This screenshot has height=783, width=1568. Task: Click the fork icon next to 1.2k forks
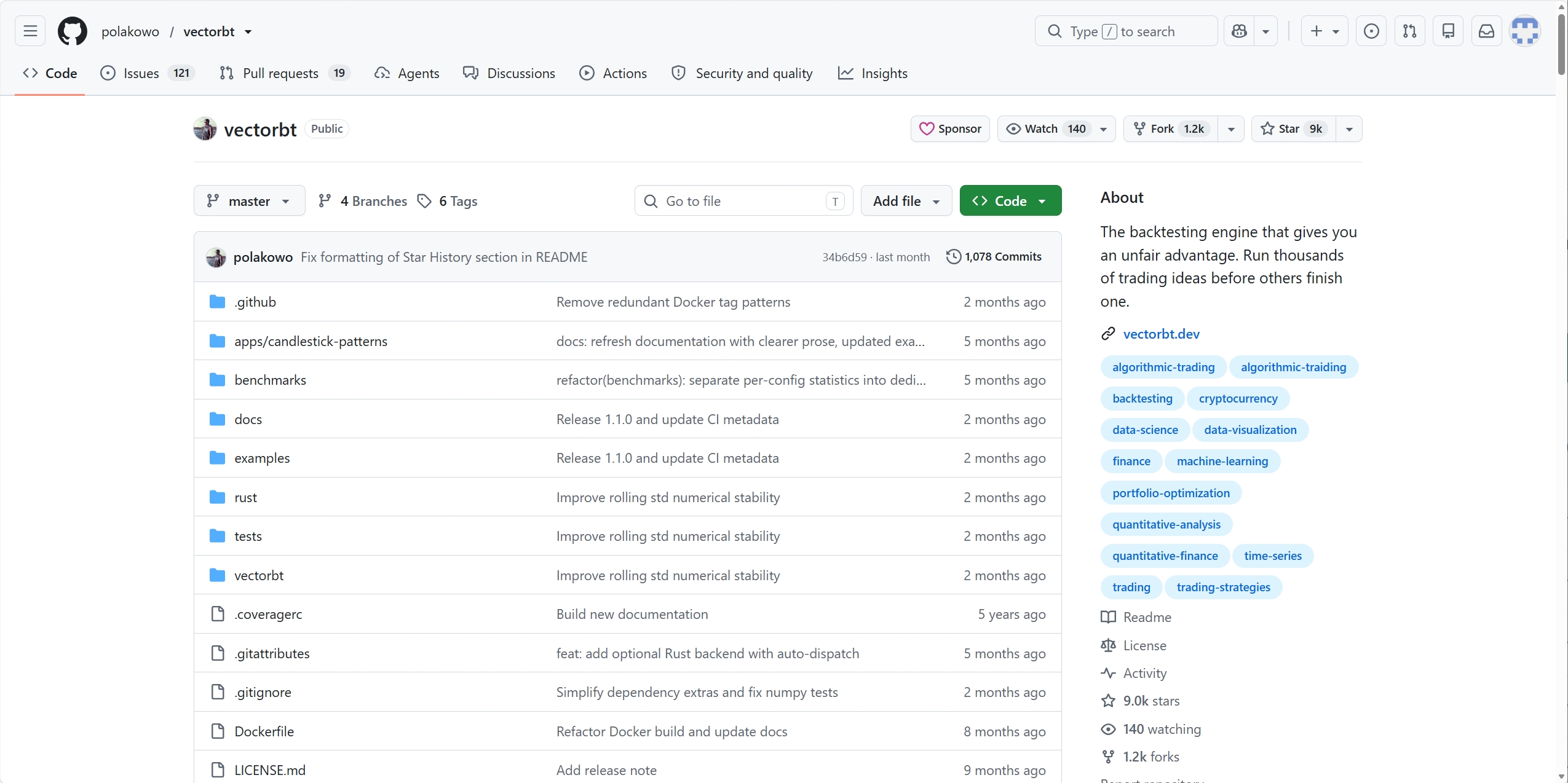coord(1108,757)
